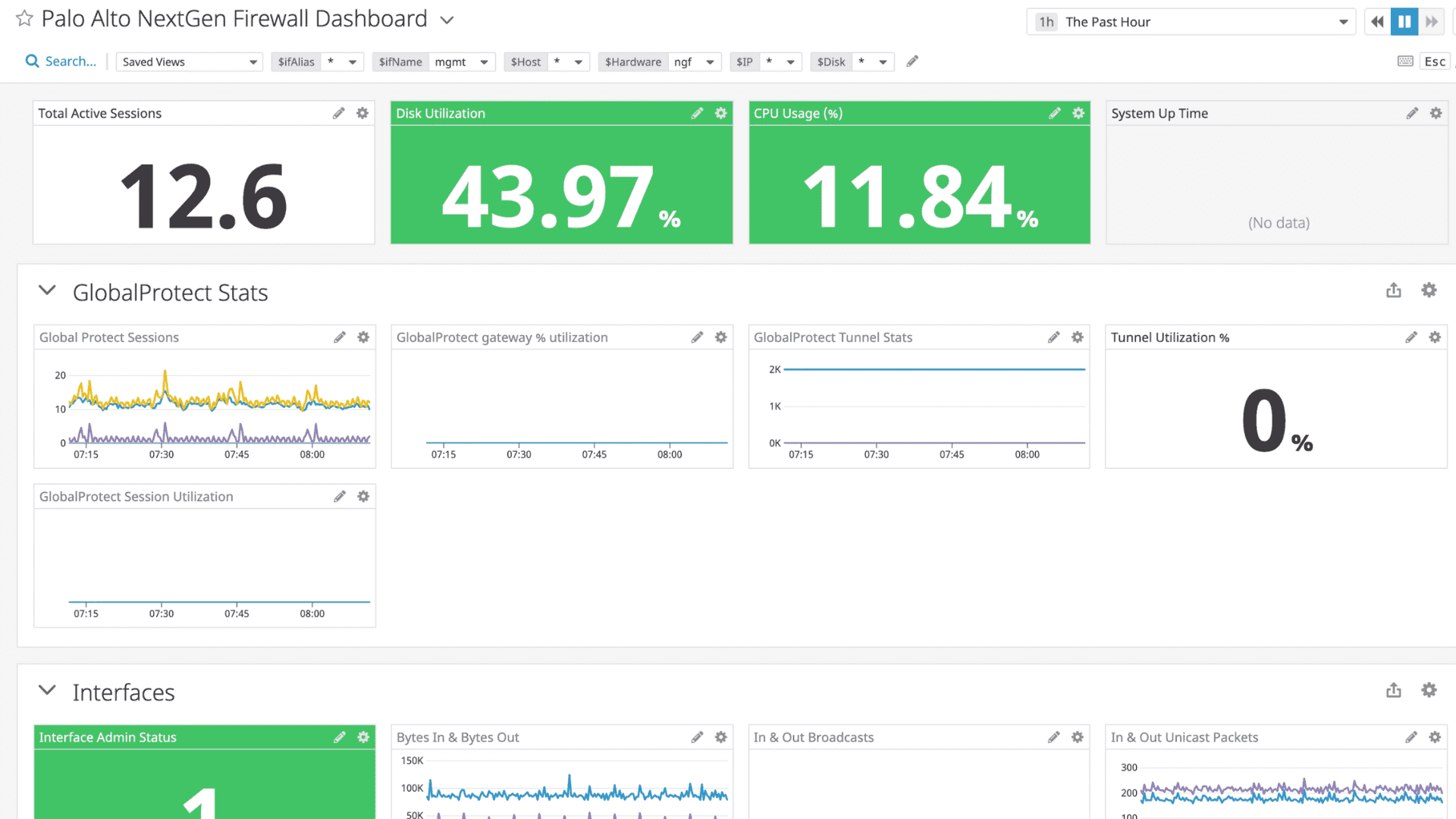The height and width of the screenshot is (819, 1456).
Task: Open settings for Total Active Sessions widget
Action: 362,113
